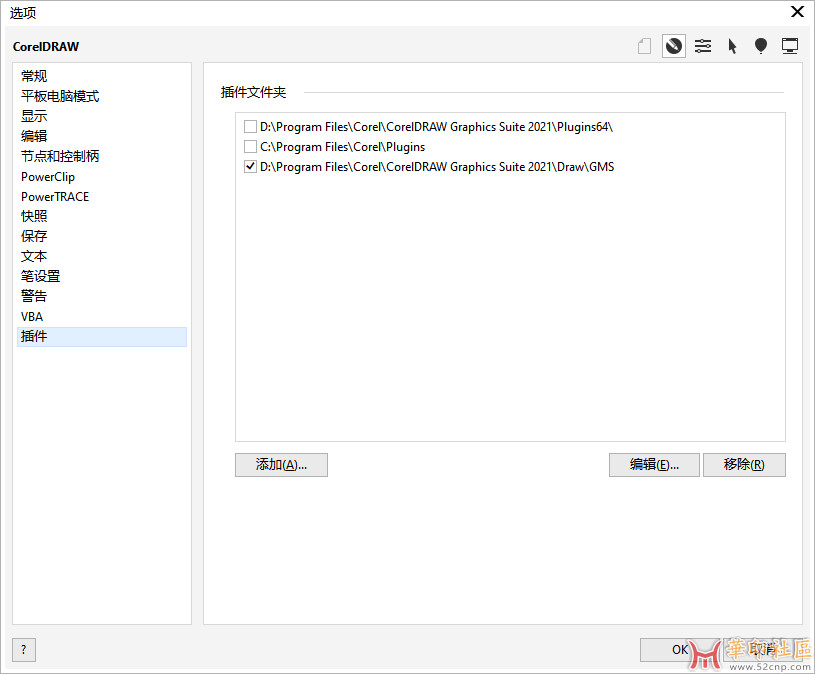
Task: Select the Draw\GMS folder path entry
Action: [437, 167]
